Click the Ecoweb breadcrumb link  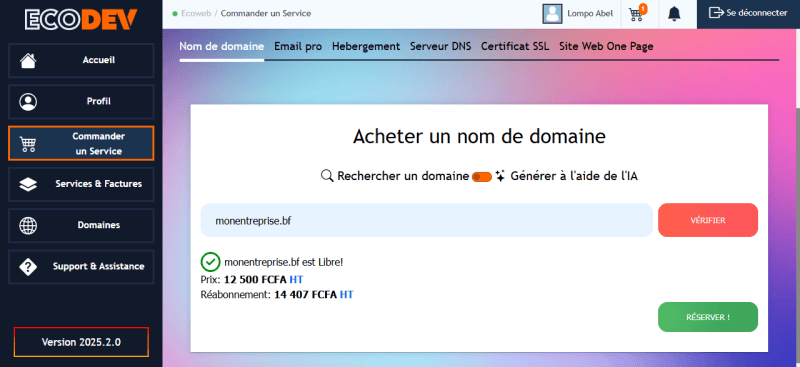coord(196,13)
